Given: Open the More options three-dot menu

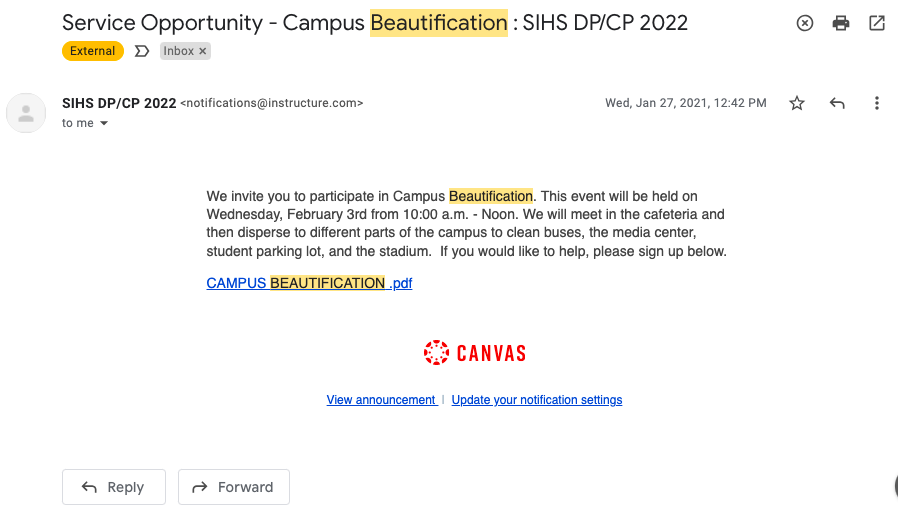Looking at the screenshot, I should pos(877,103).
